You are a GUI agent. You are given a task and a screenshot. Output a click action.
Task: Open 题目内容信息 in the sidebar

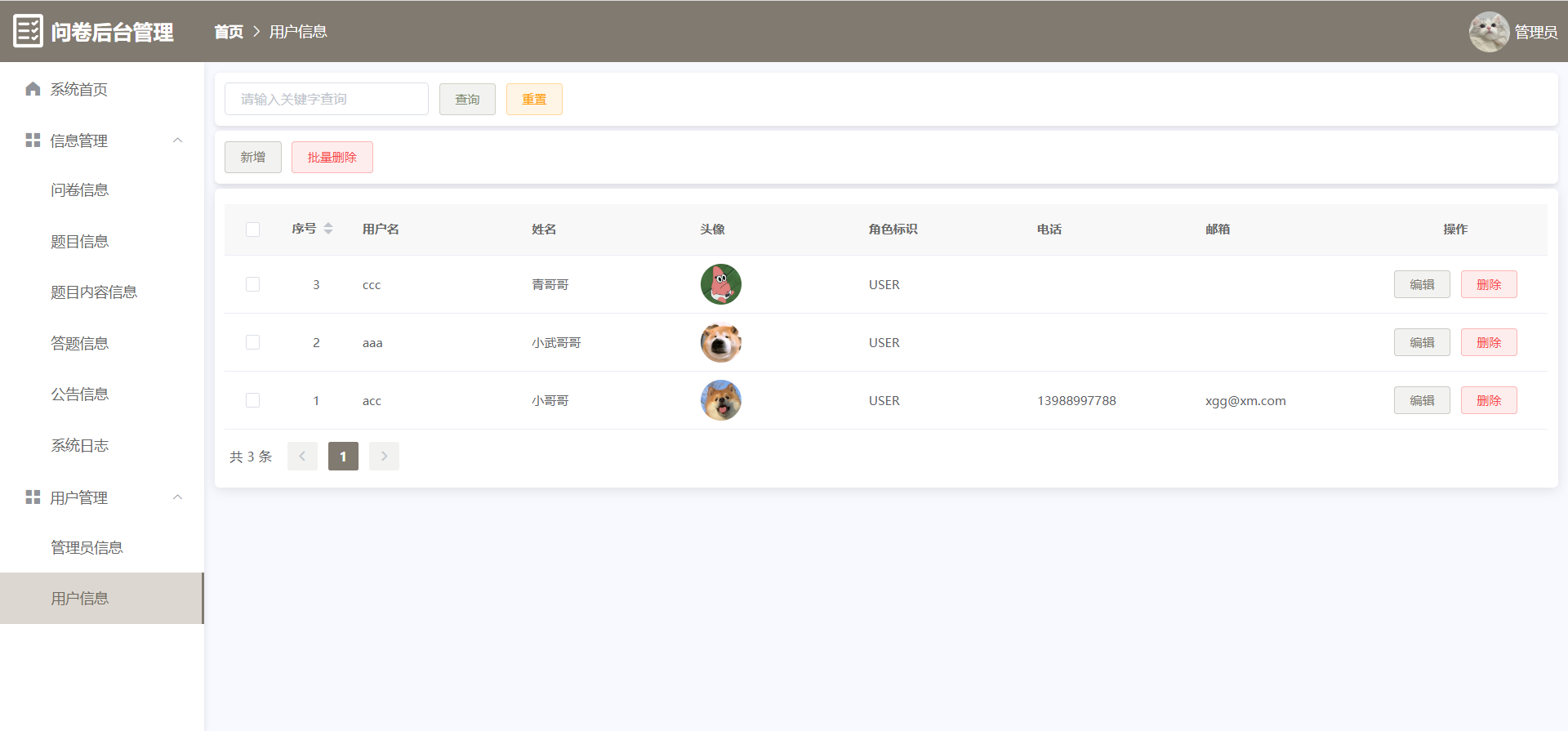[x=102, y=292]
